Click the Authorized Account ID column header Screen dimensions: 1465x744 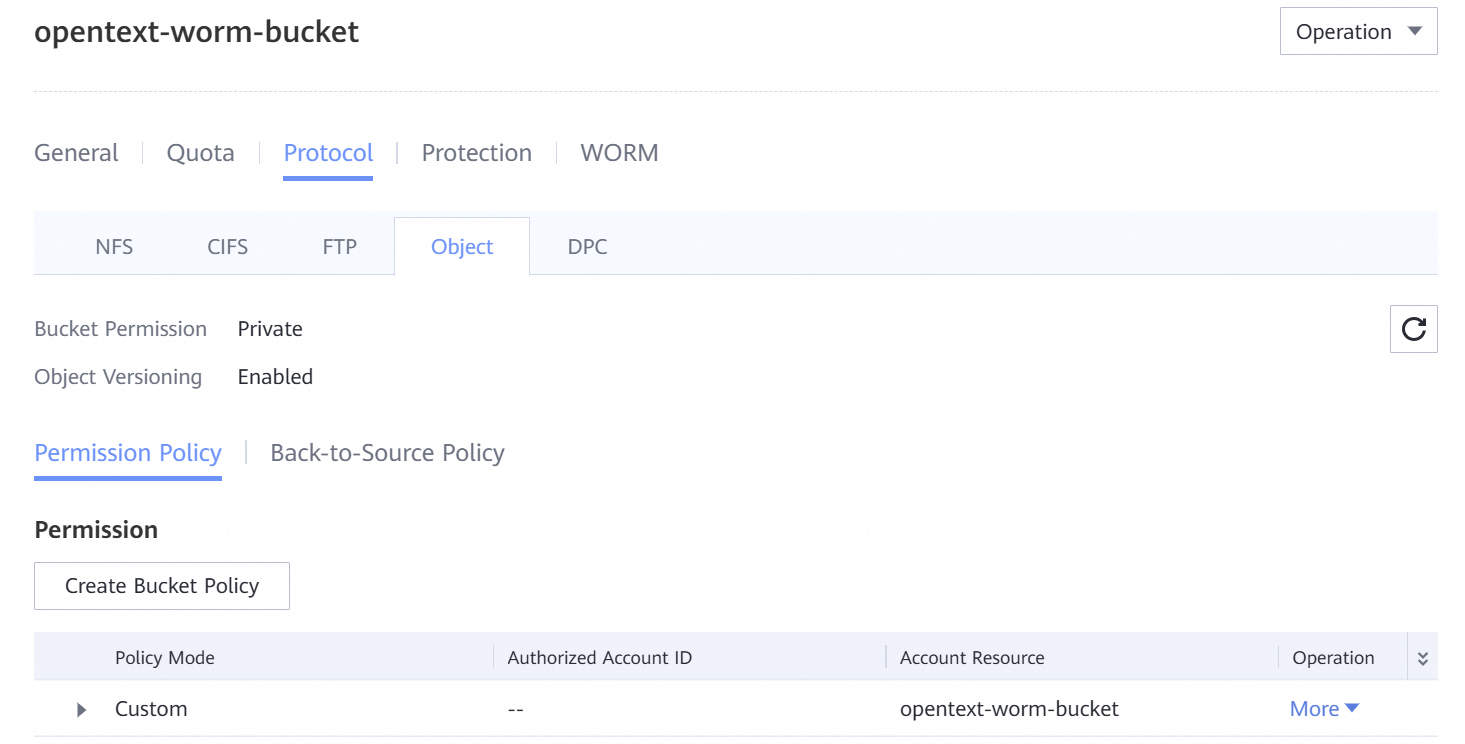coord(600,658)
